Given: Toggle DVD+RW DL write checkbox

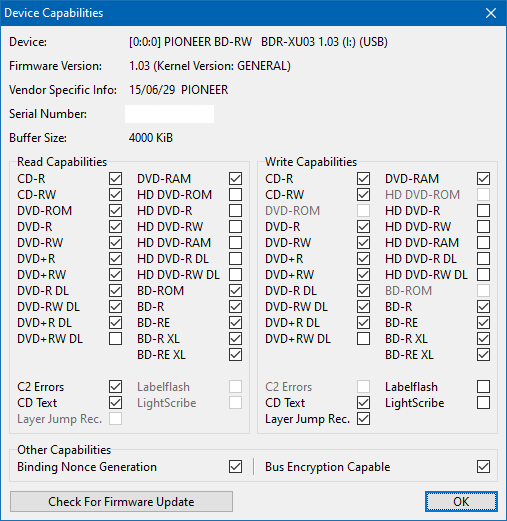Looking at the screenshot, I should [363, 339].
